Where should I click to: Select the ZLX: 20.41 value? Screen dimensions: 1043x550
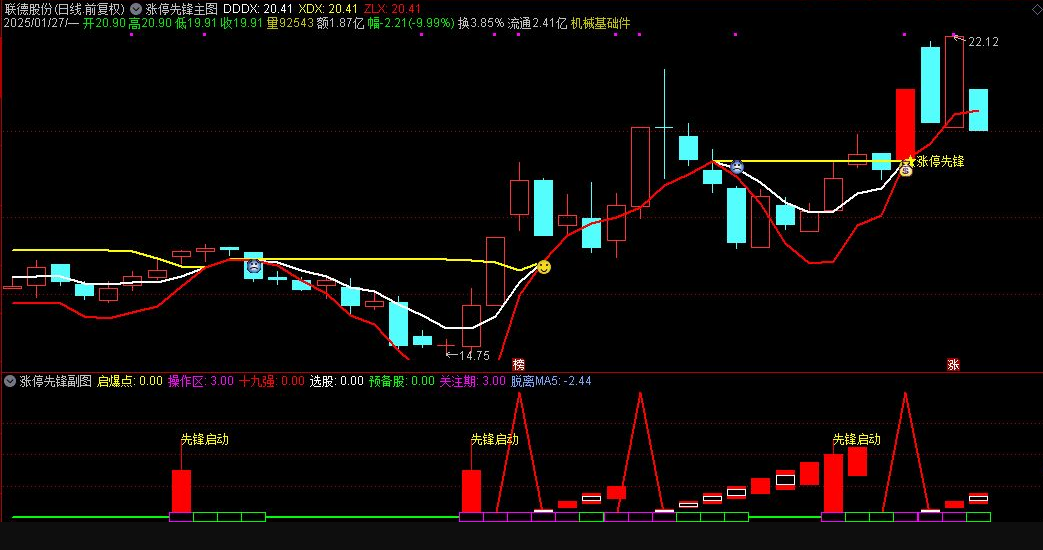click(x=392, y=9)
